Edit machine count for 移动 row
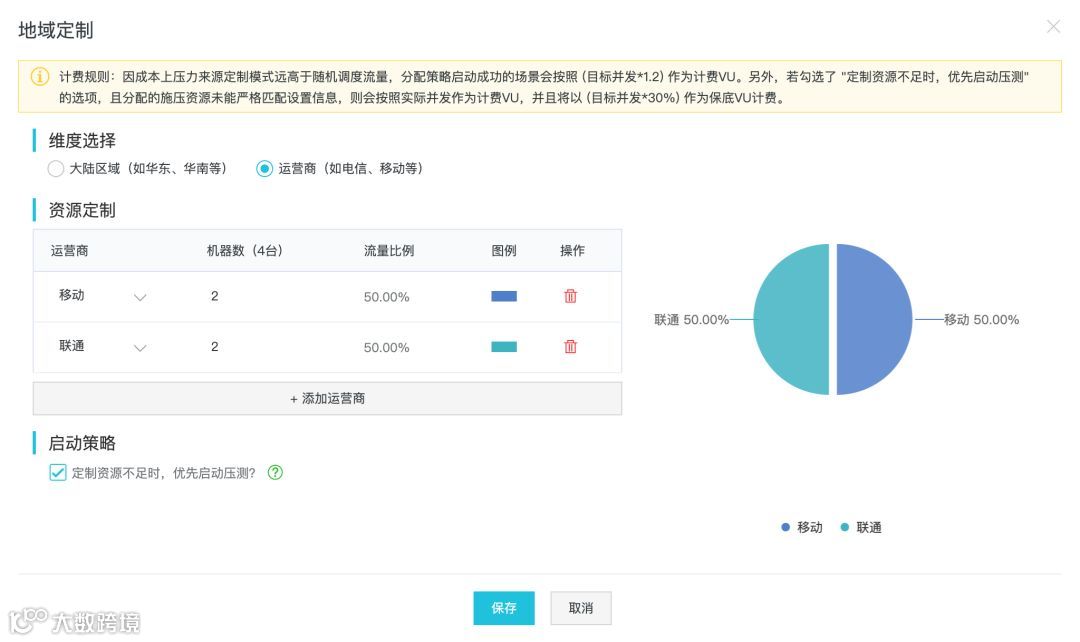Image resolution: width=1080 pixels, height=642 pixels. click(x=215, y=296)
